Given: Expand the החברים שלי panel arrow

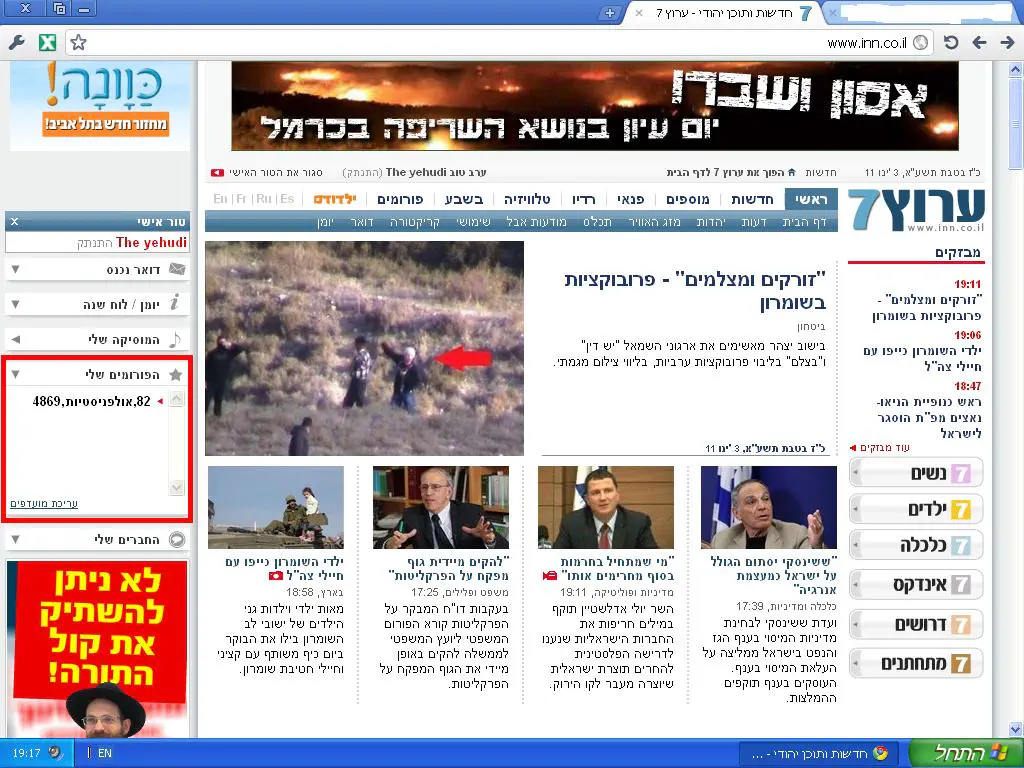Looking at the screenshot, I should (x=15, y=540).
